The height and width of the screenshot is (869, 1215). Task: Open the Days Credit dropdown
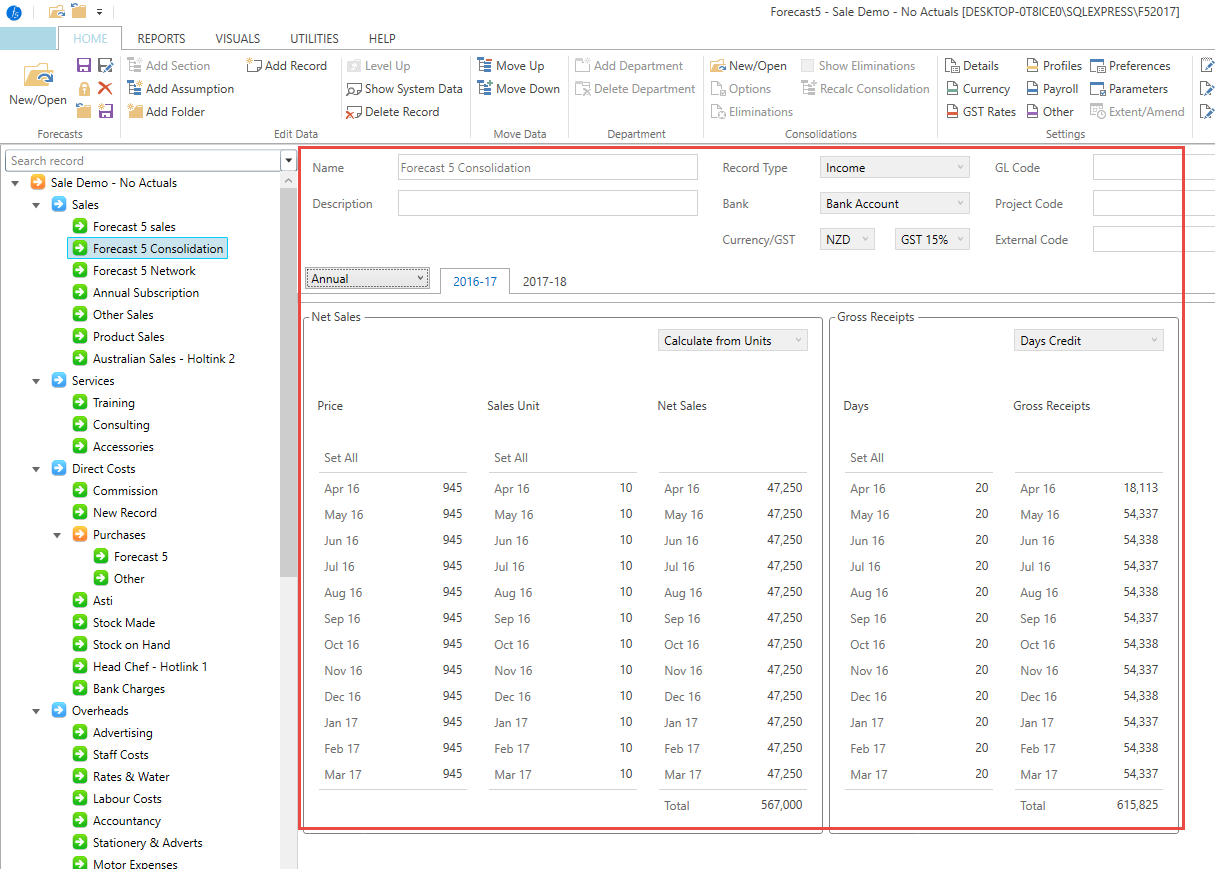(x=1088, y=341)
